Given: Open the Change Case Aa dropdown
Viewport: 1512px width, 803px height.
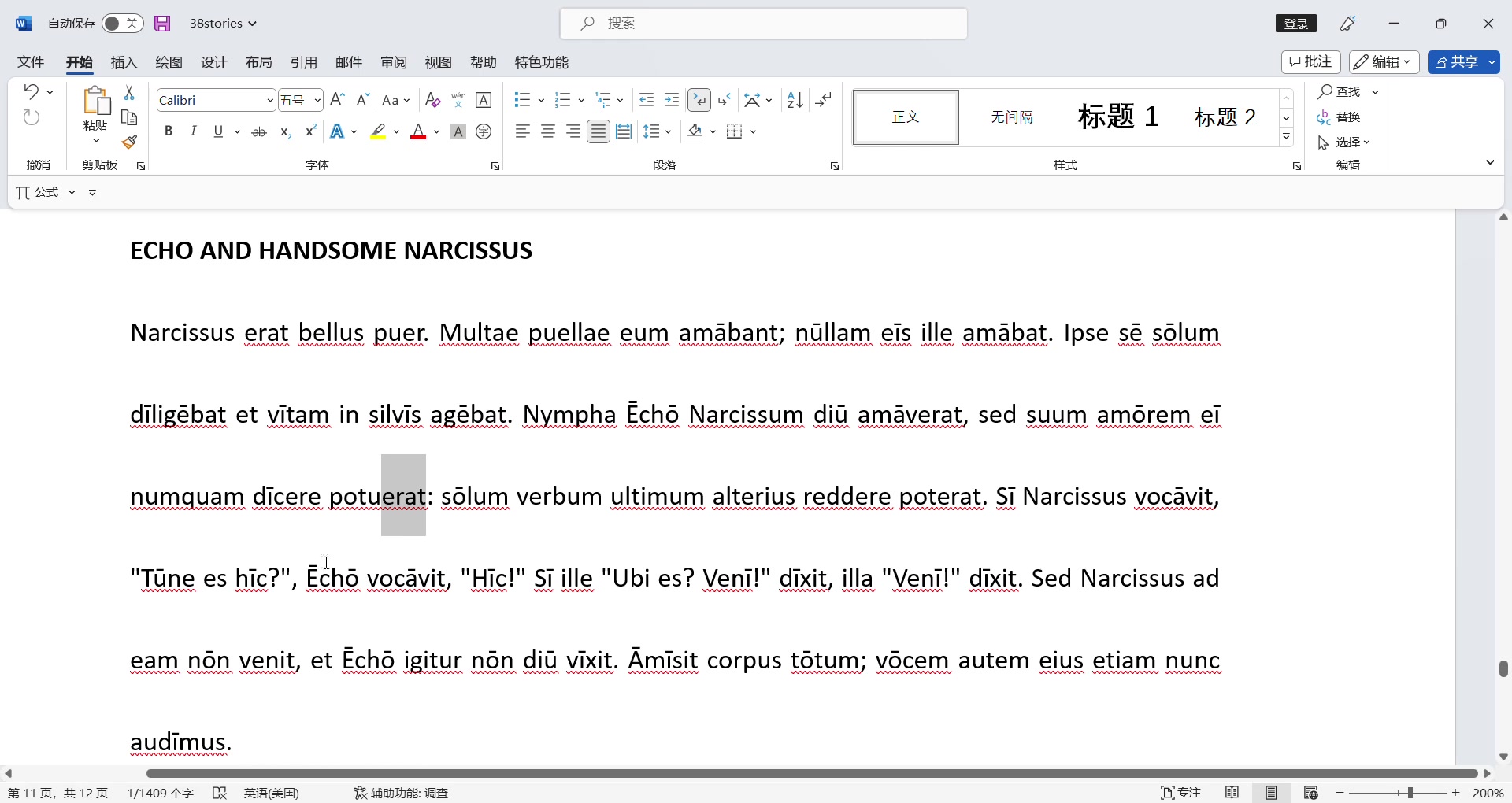Looking at the screenshot, I should click(396, 100).
